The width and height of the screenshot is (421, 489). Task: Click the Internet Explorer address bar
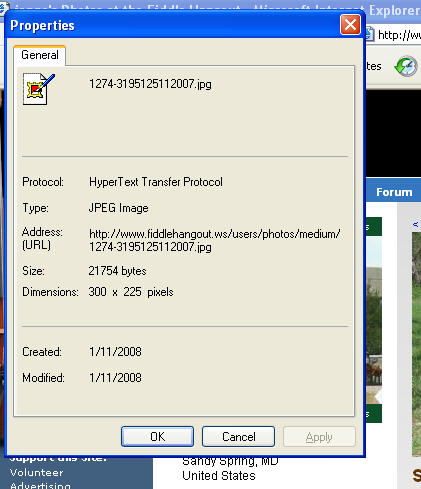click(398, 34)
